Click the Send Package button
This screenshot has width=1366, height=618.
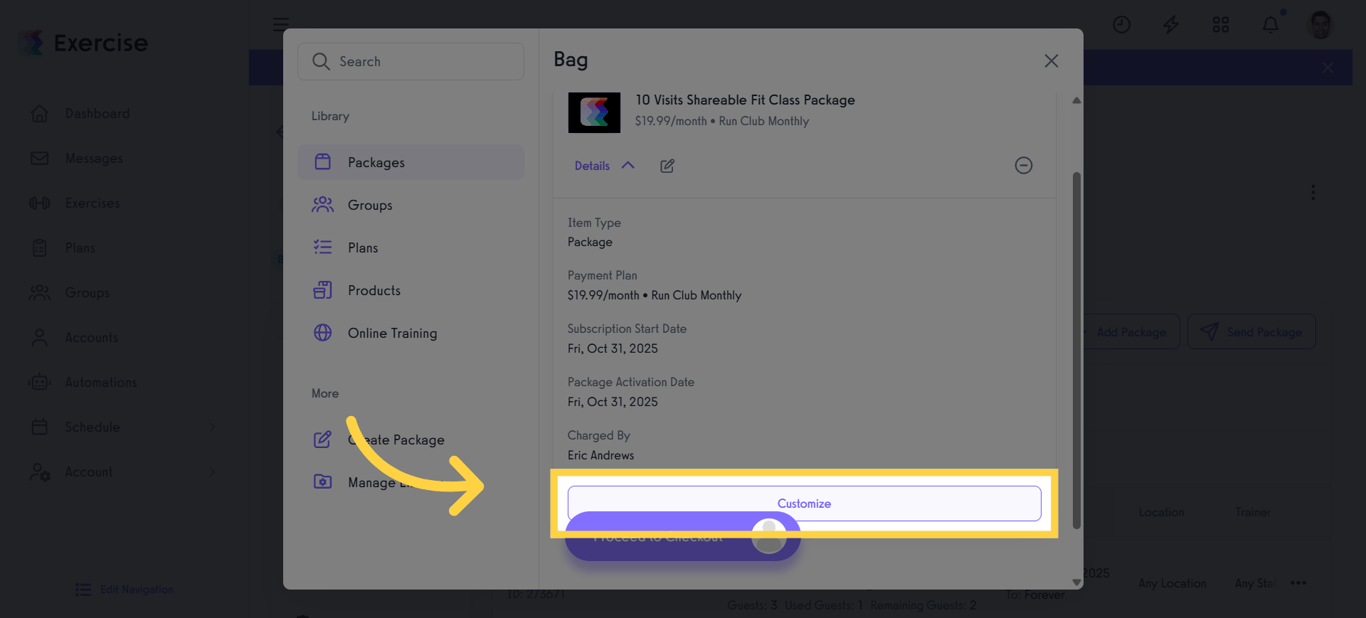tap(1251, 331)
